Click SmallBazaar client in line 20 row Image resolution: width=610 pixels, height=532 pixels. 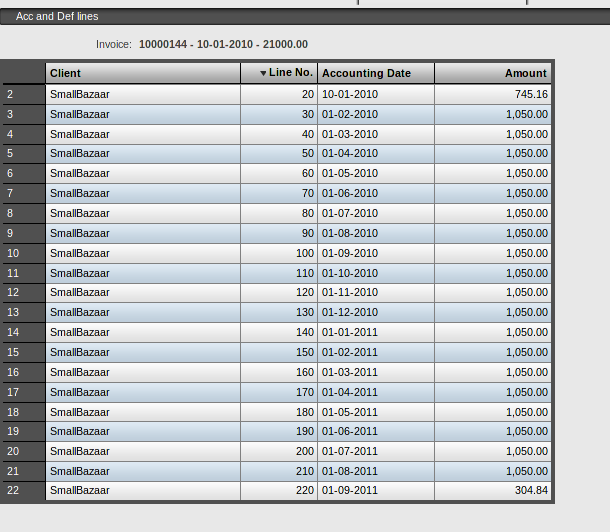143,94
